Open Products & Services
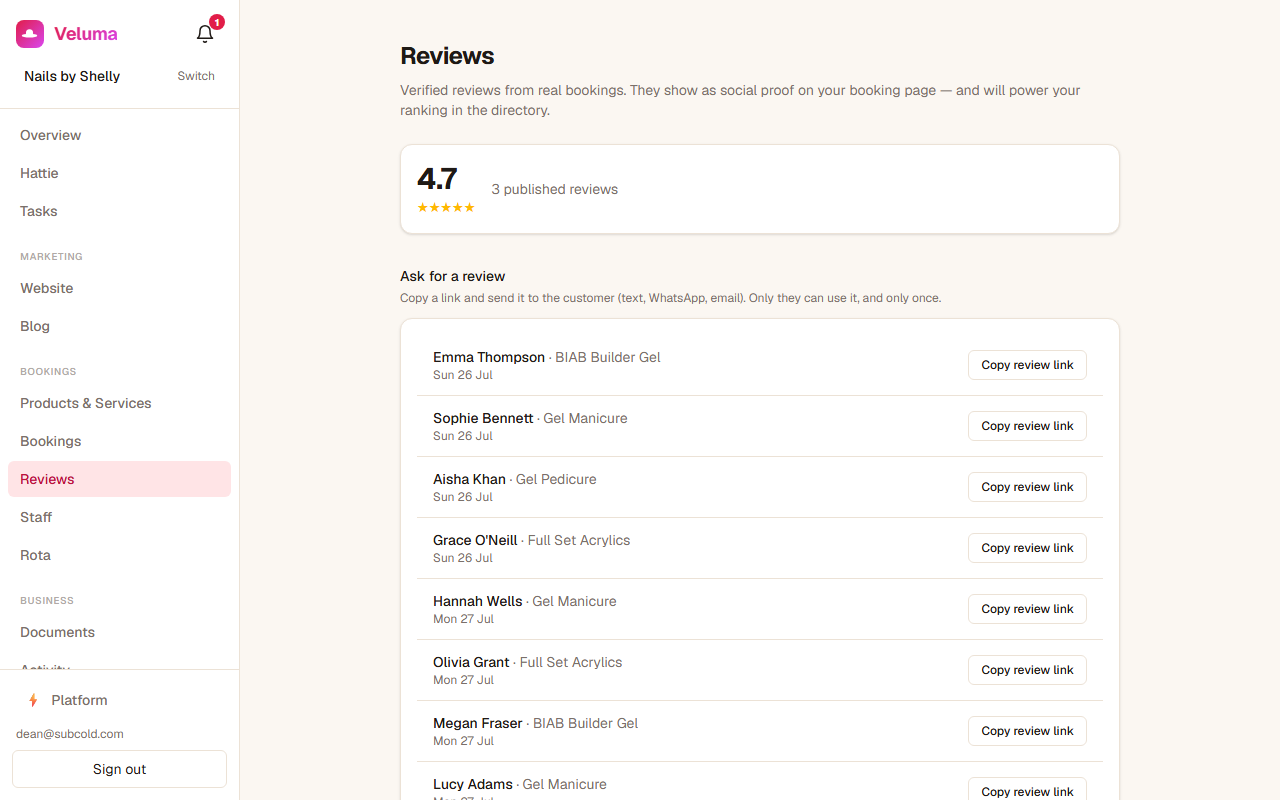Image resolution: width=1280 pixels, height=800 pixels. [120, 403]
